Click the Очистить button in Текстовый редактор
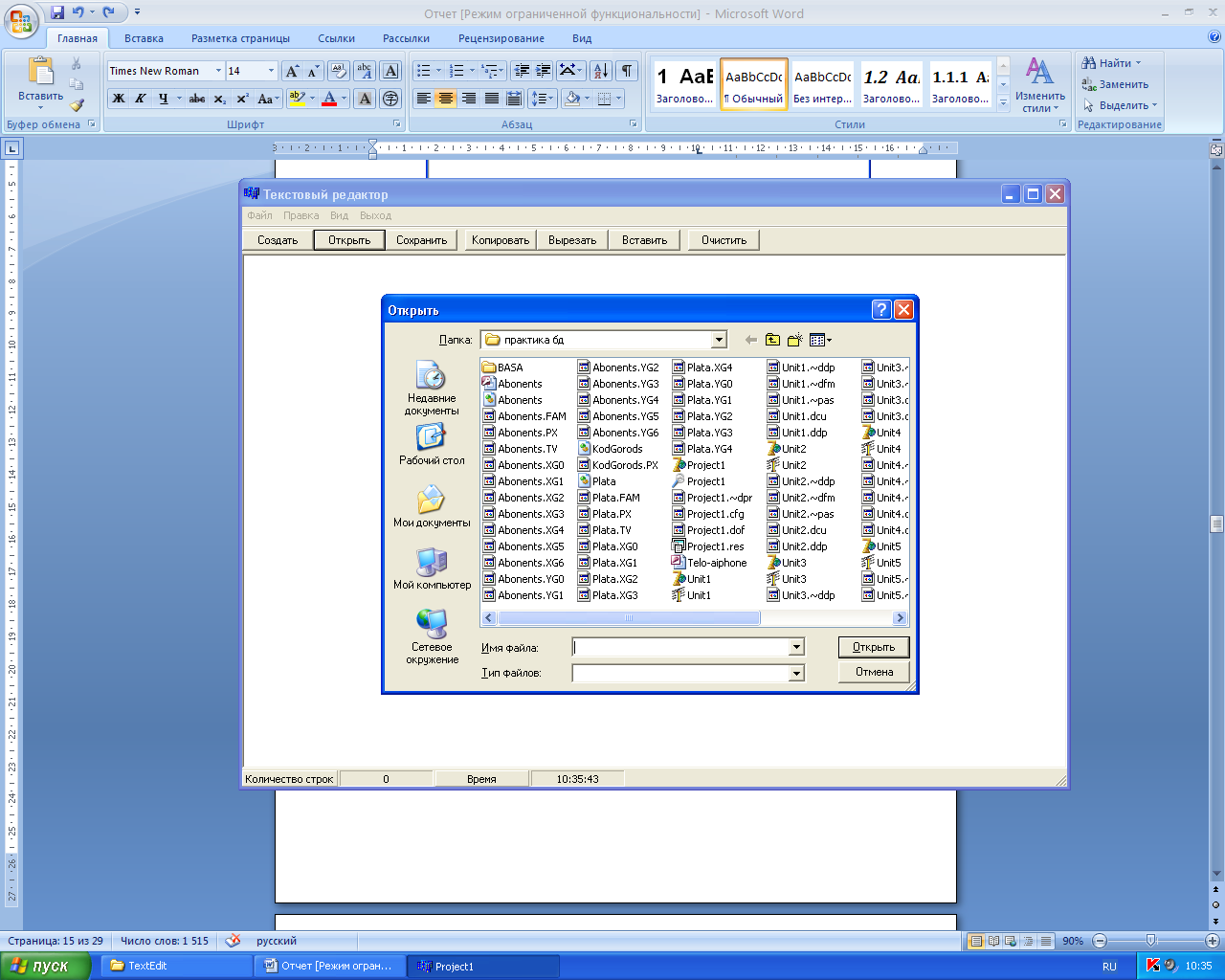The image size is (1225, 980). pos(724,240)
